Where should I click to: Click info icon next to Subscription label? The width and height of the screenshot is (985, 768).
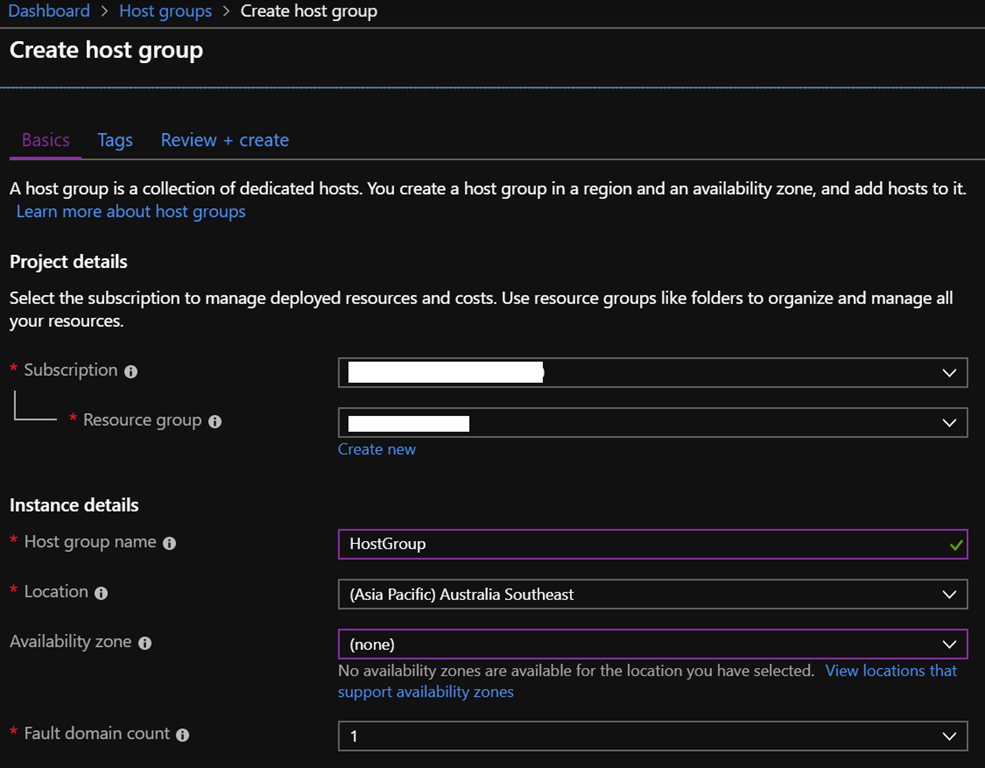click(x=131, y=371)
